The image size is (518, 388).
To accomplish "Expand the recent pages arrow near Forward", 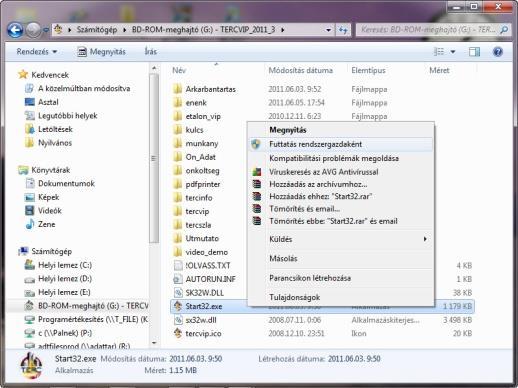I will tap(46, 30).
